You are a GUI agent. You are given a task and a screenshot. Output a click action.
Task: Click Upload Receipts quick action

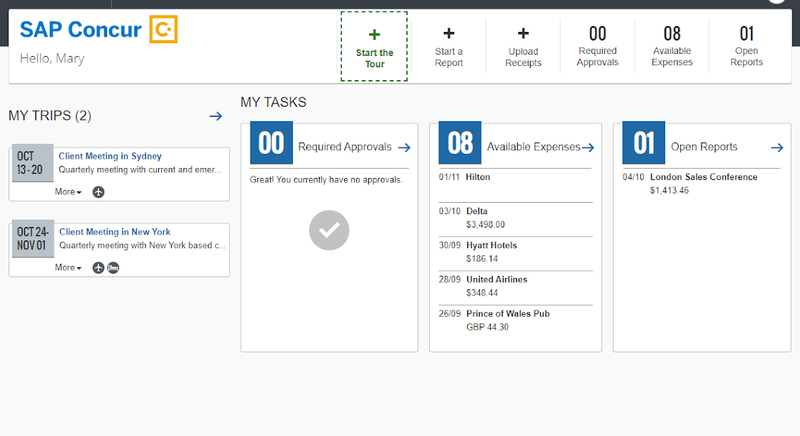click(x=523, y=47)
